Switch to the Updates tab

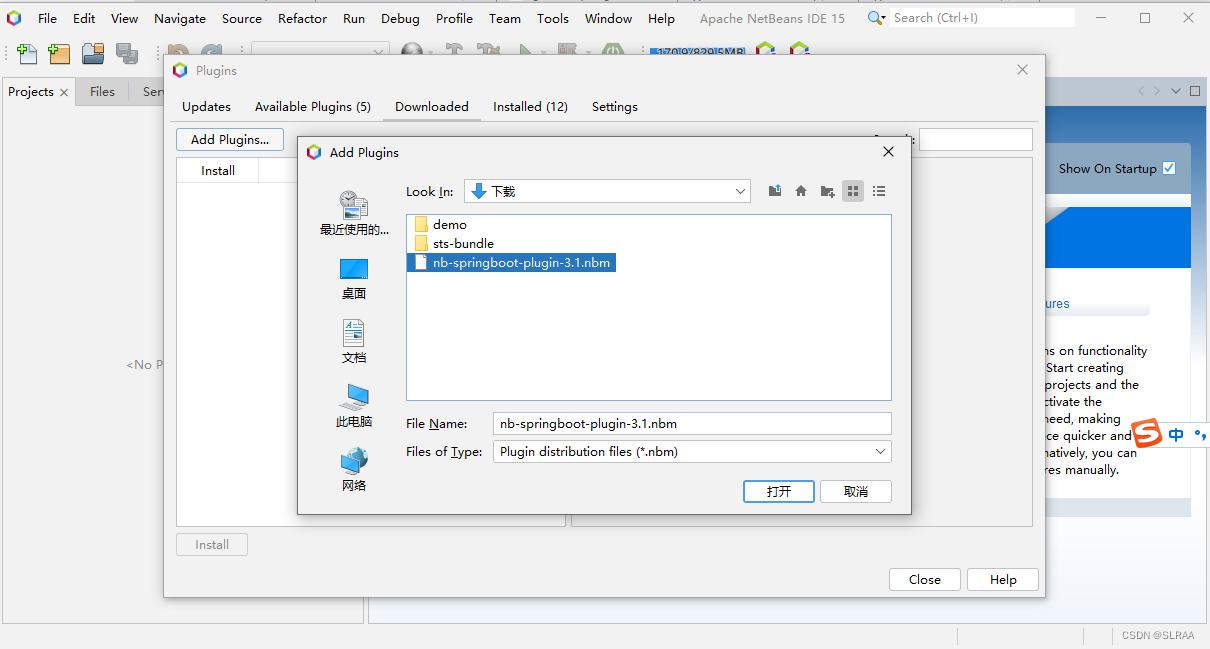(206, 107)
